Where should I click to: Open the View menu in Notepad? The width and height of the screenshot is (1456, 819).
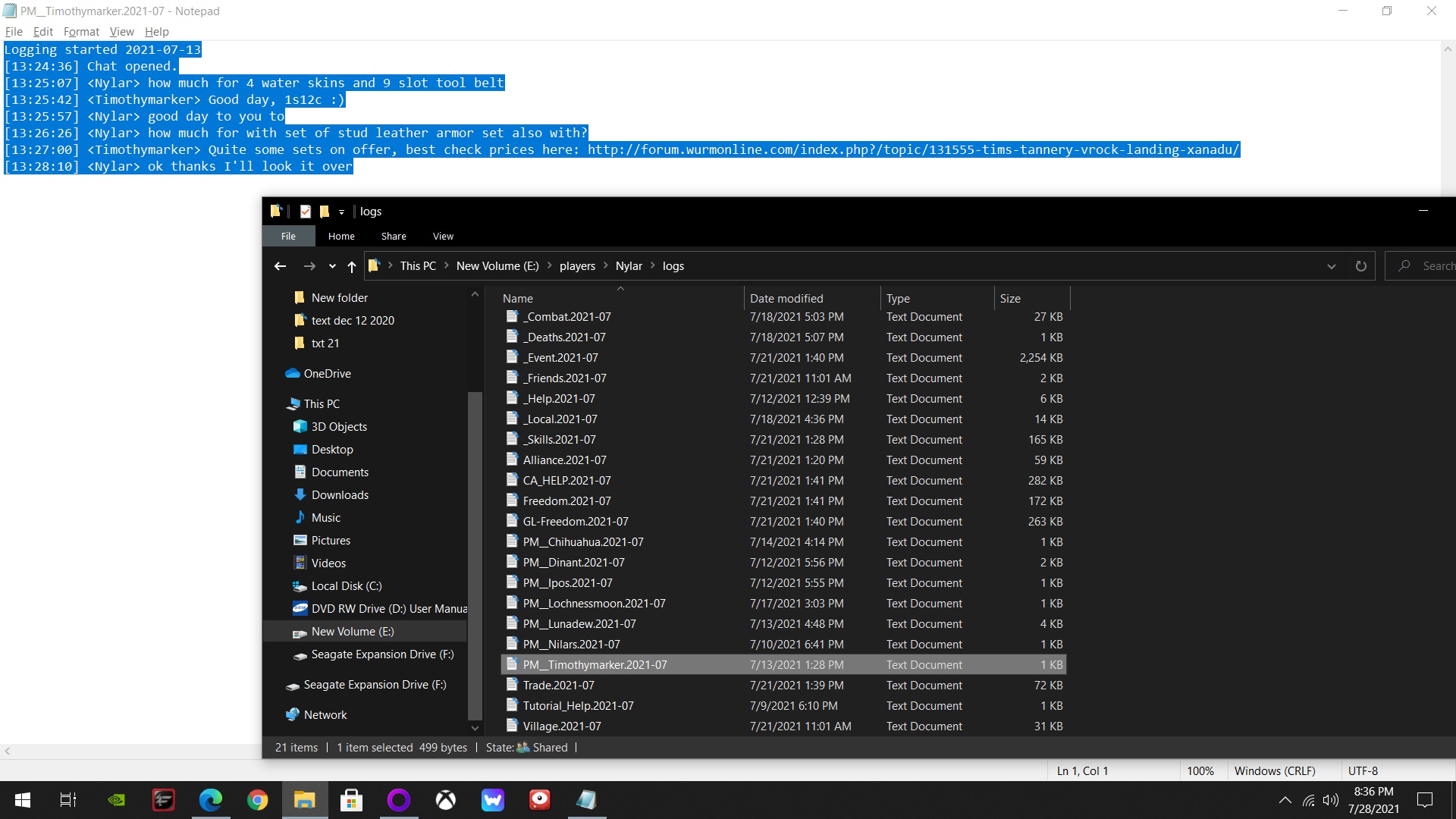click(120, 31)
